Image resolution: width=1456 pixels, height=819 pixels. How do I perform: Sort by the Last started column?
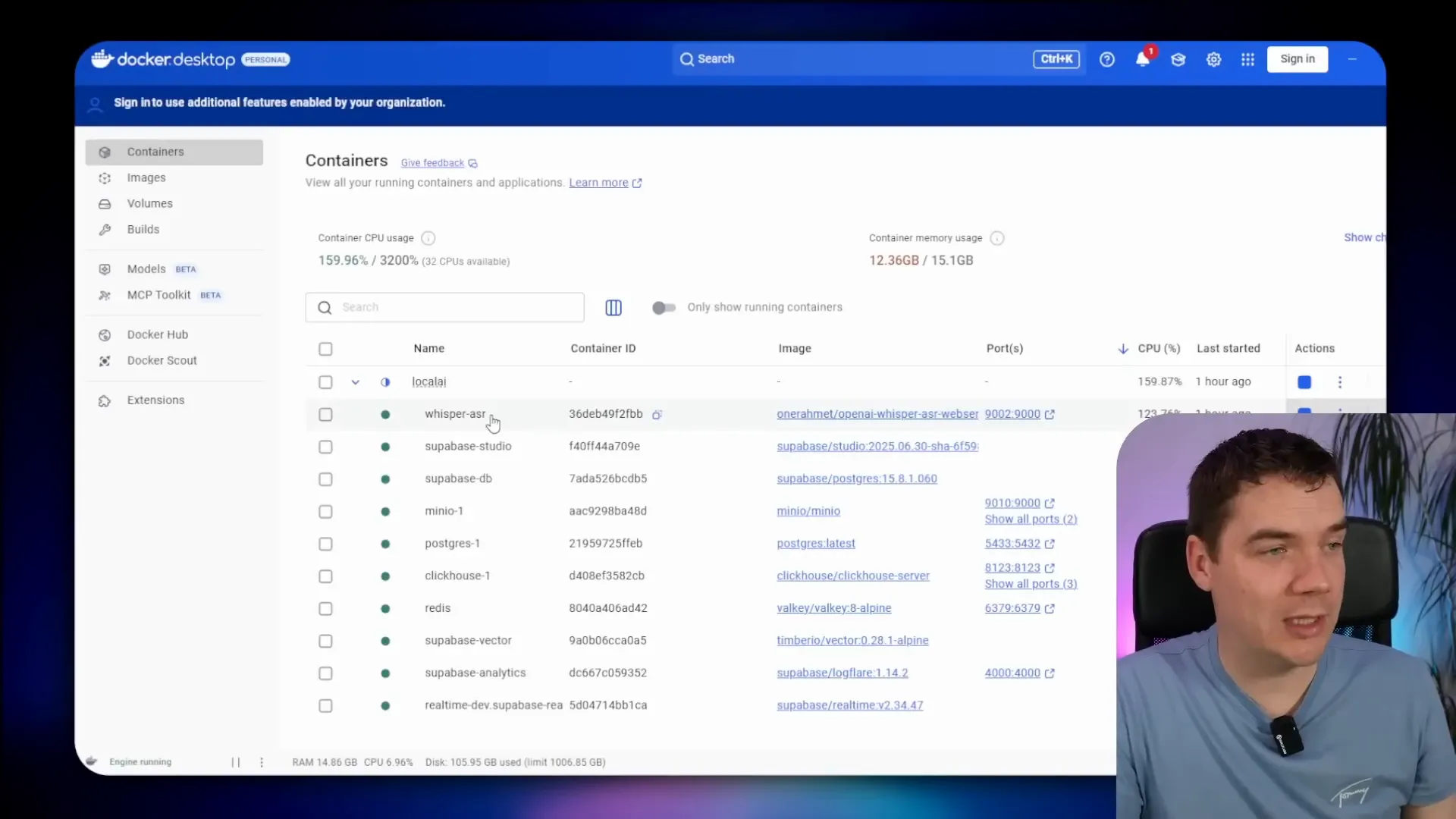click(x=1228, y=349)
